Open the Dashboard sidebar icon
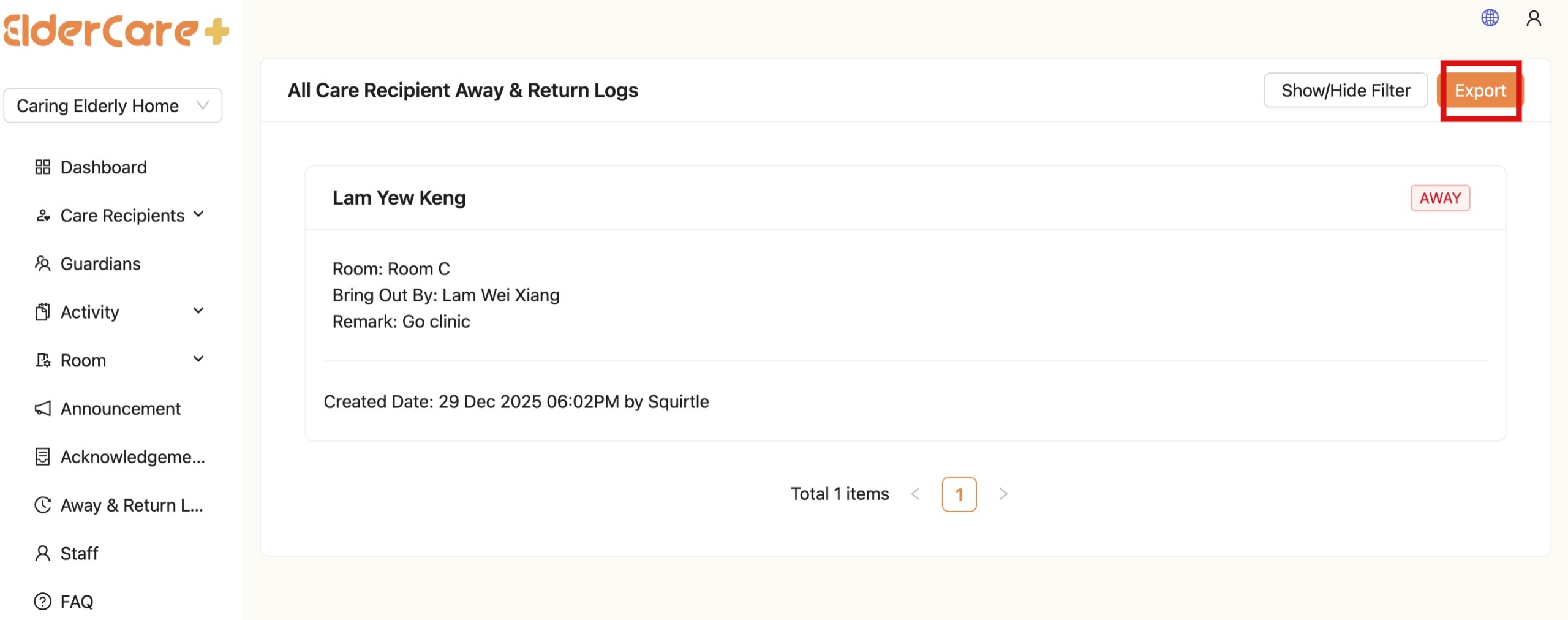The width and height of the screenshot is (1568, 620). (43, 167)
